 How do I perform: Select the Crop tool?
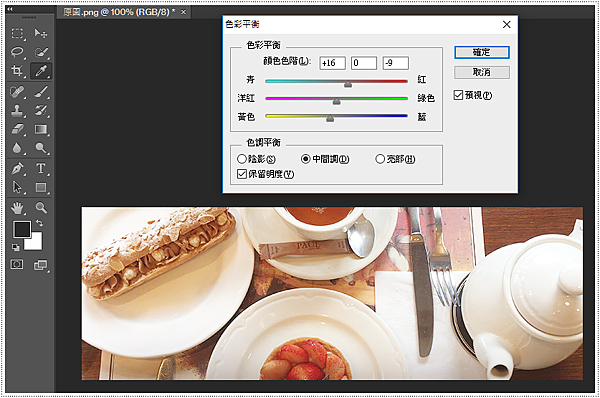17,71
